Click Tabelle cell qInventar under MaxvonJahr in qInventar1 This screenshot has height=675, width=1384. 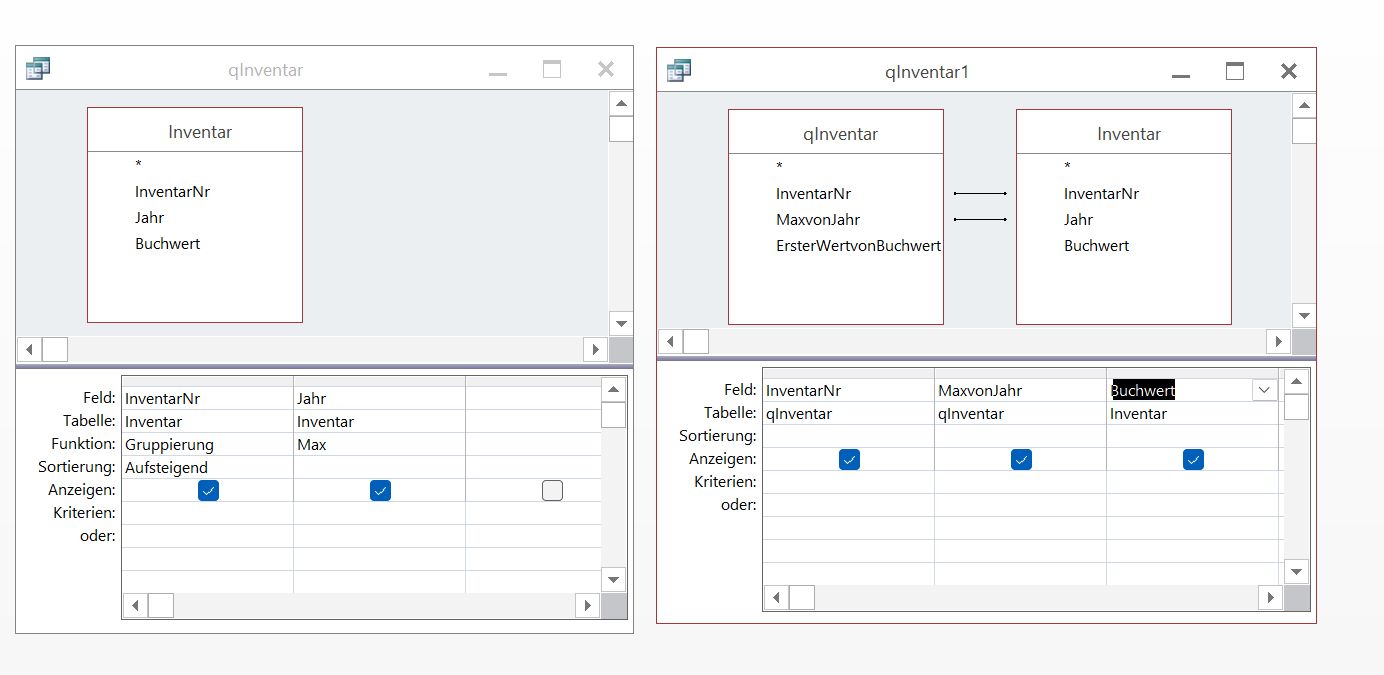click(1020, 413)
